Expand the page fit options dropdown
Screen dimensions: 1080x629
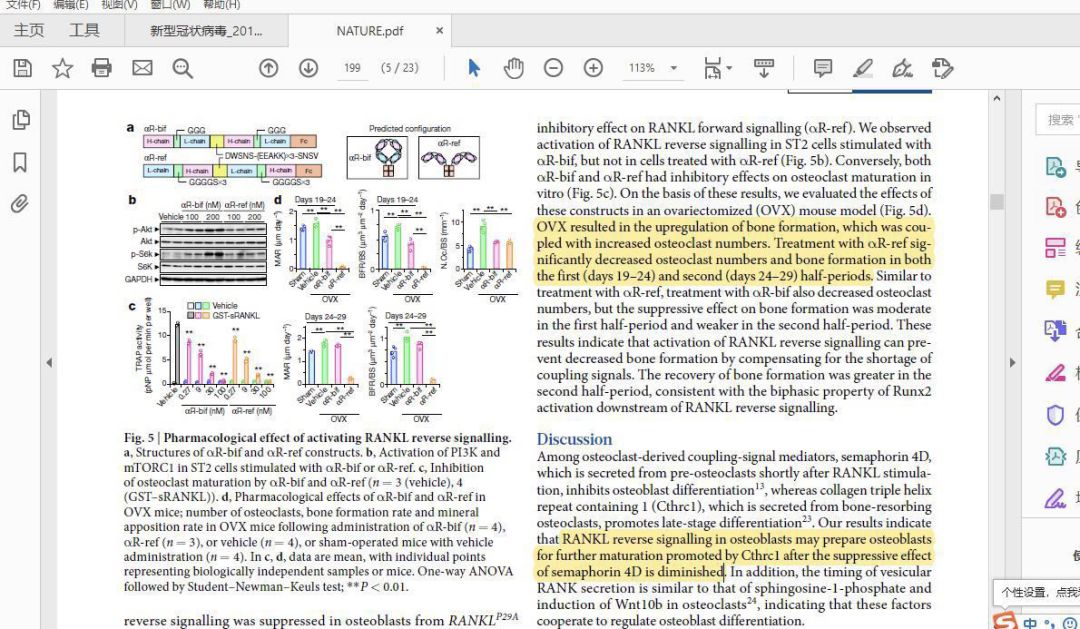pos(729,68)
